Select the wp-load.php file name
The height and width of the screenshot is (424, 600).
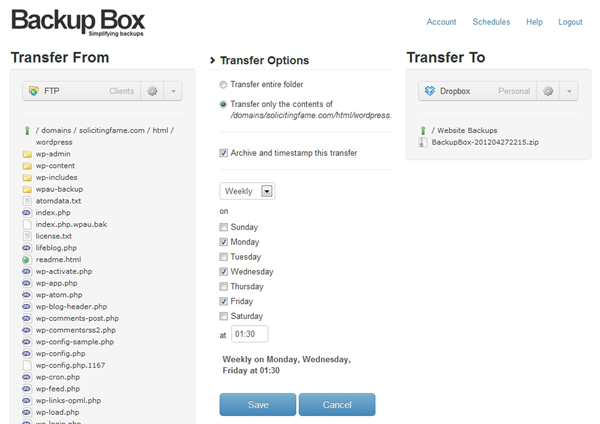click(57, 413)
